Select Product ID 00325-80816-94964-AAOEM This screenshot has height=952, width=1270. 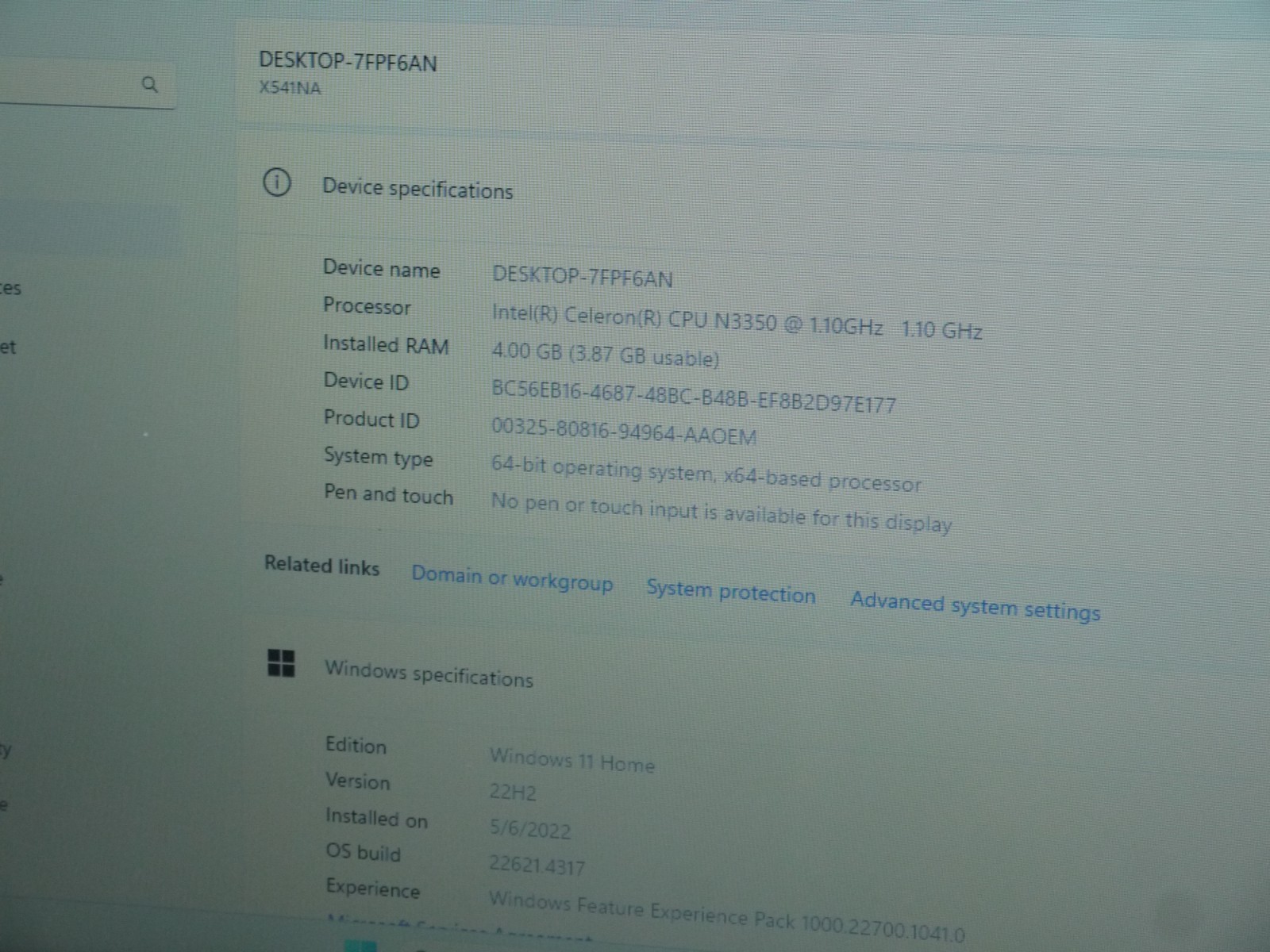pos(623,431)
